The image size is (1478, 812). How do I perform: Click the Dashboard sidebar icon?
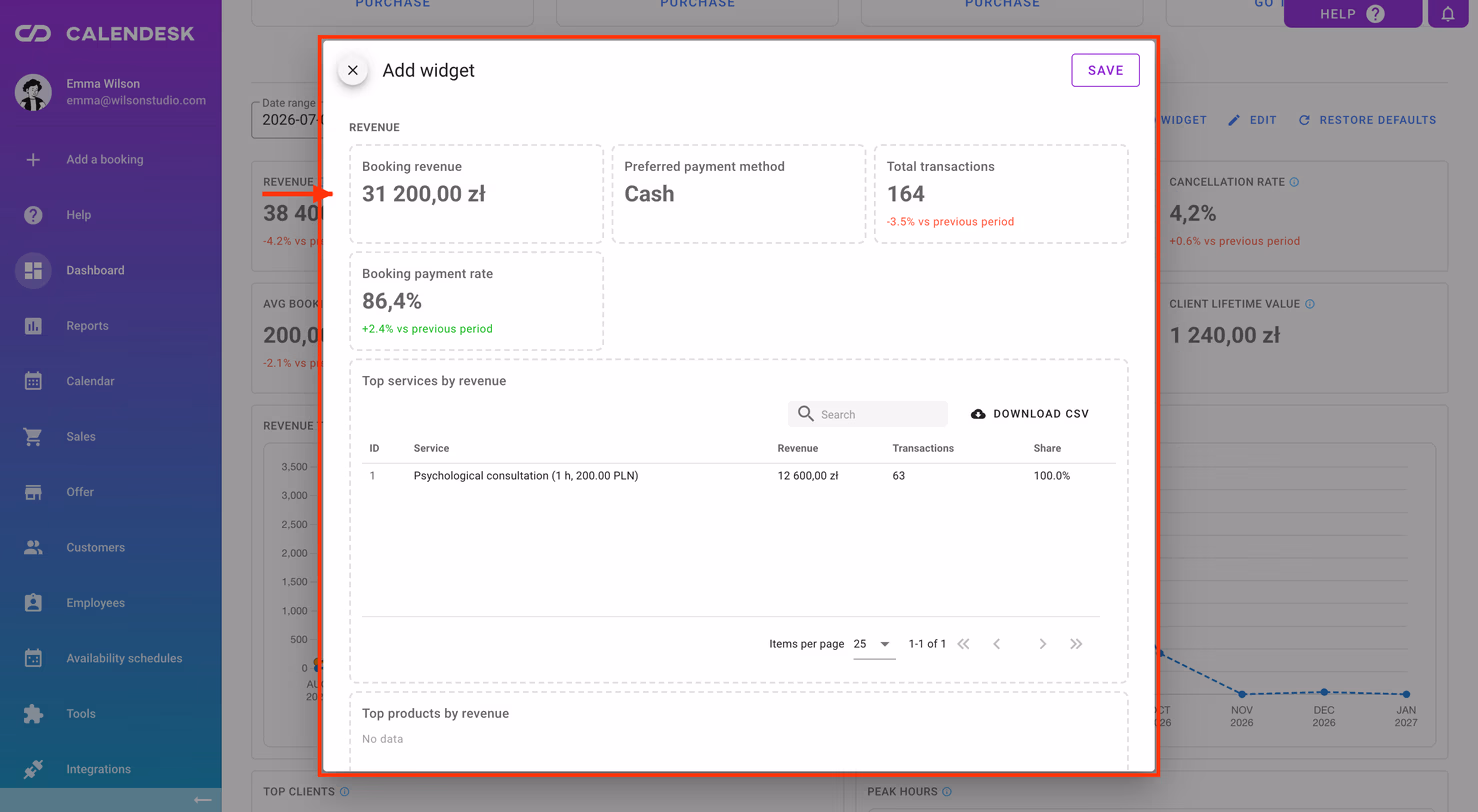(33, 270)
